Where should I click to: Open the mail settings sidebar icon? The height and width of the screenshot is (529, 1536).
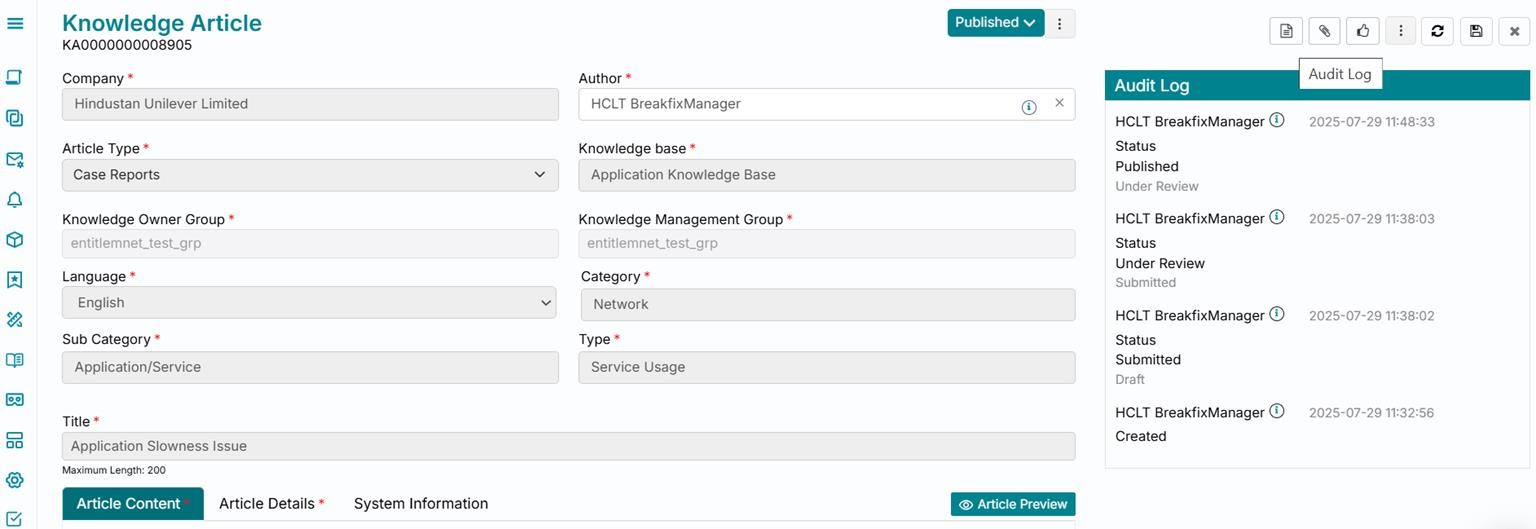point(15,159)
